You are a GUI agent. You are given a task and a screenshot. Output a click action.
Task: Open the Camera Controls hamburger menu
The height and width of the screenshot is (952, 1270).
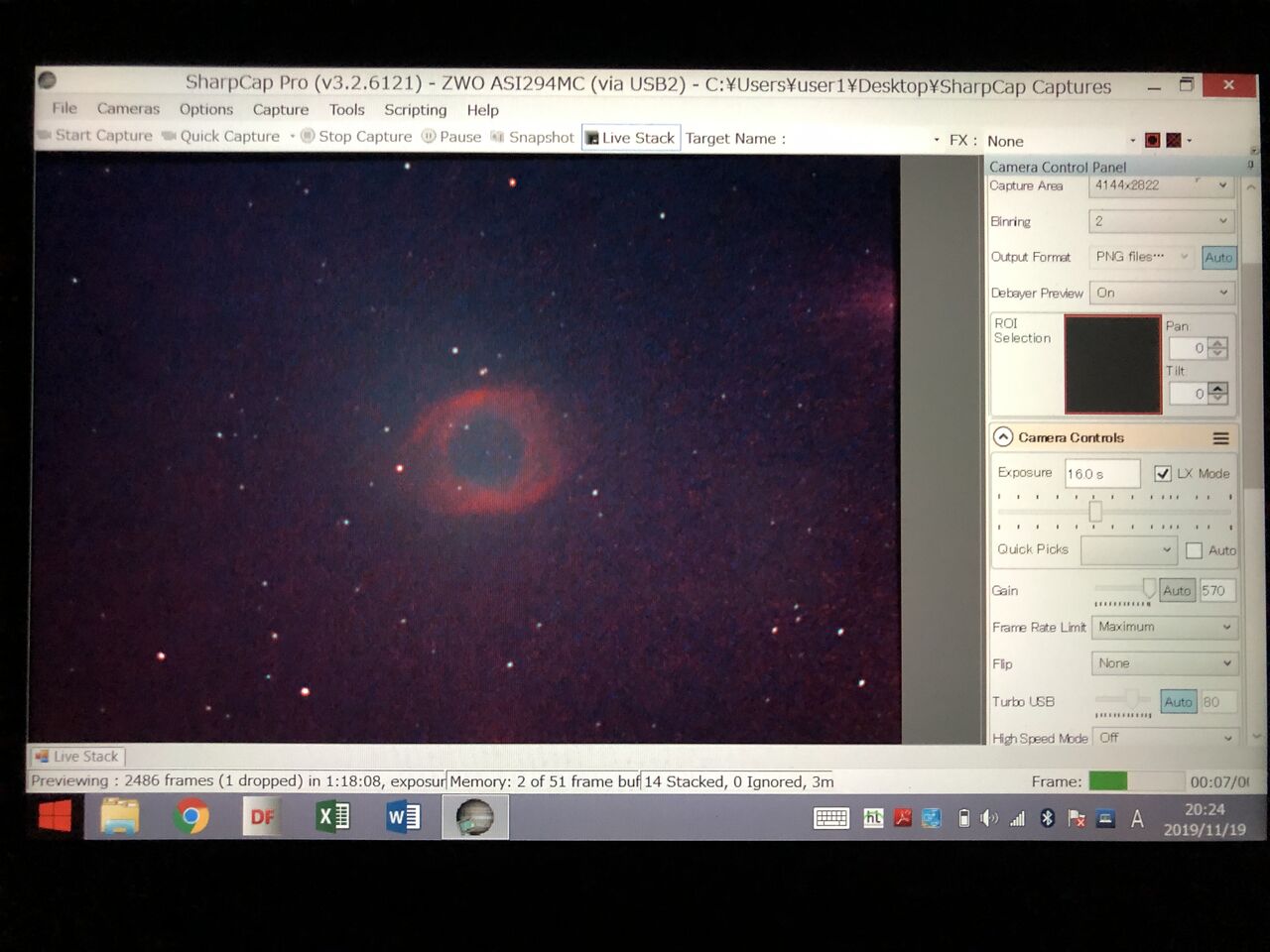point(1220,438)
